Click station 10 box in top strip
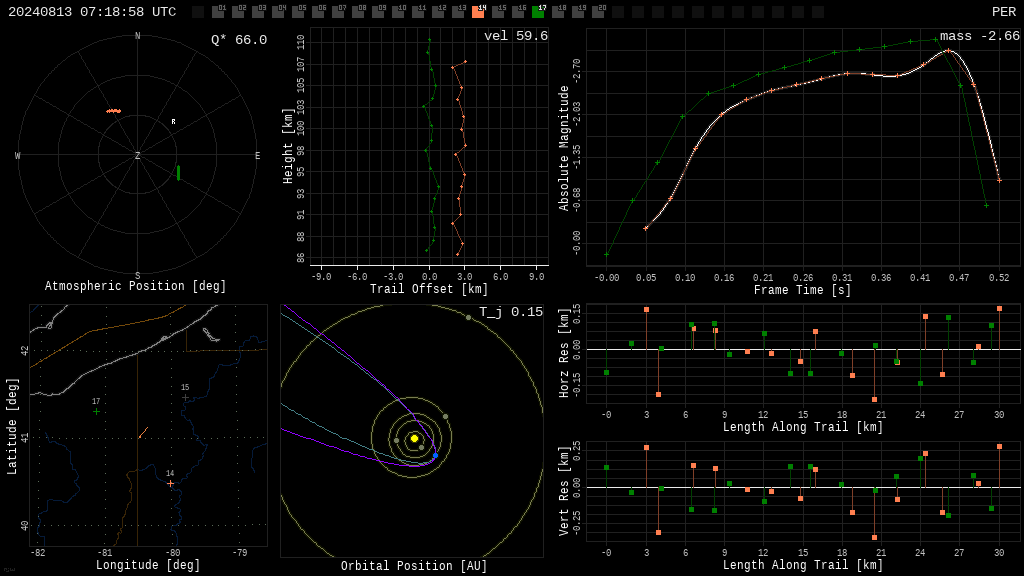 398,12
